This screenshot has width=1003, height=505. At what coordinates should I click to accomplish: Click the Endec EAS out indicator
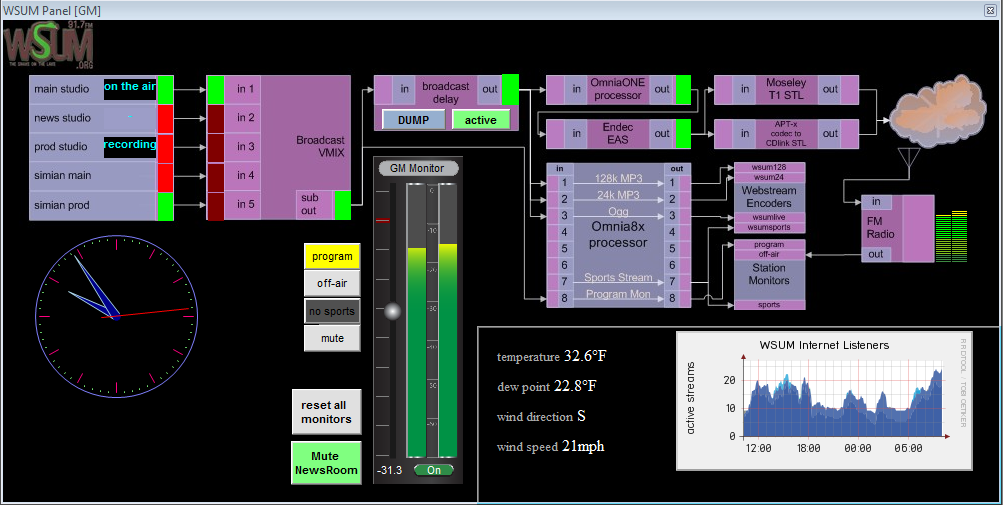(x=683, y=133)
